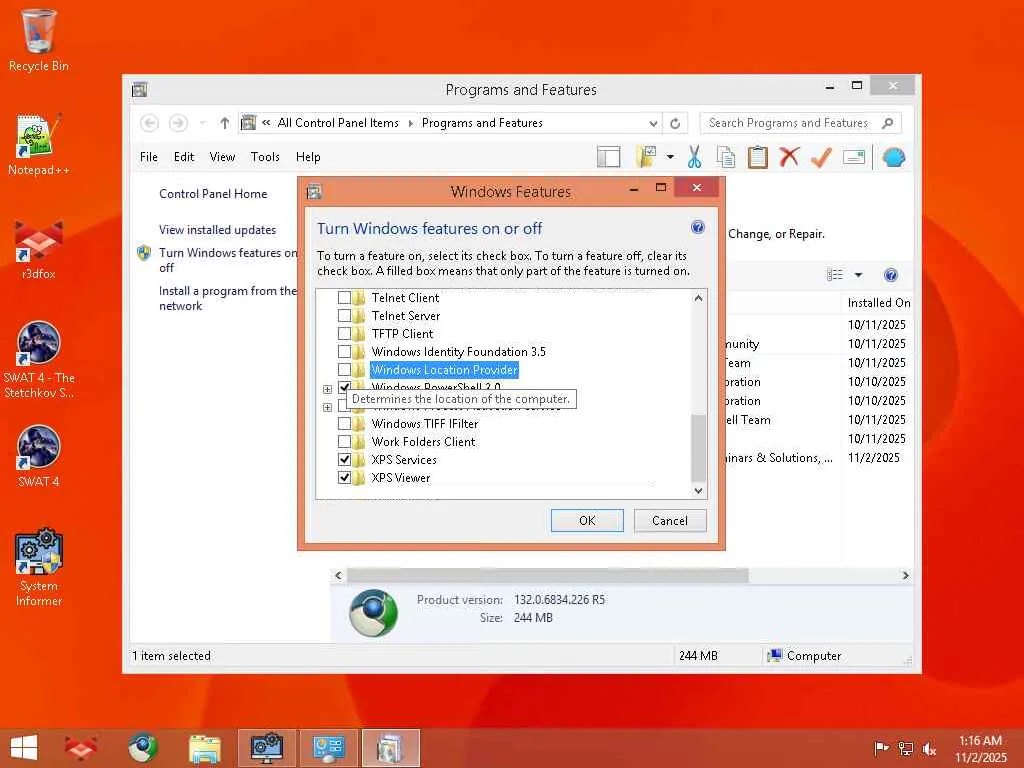The image size is (1024, 768).
Task: Click the Cut scissors icon in toolbar
Action: click(694, 157)
